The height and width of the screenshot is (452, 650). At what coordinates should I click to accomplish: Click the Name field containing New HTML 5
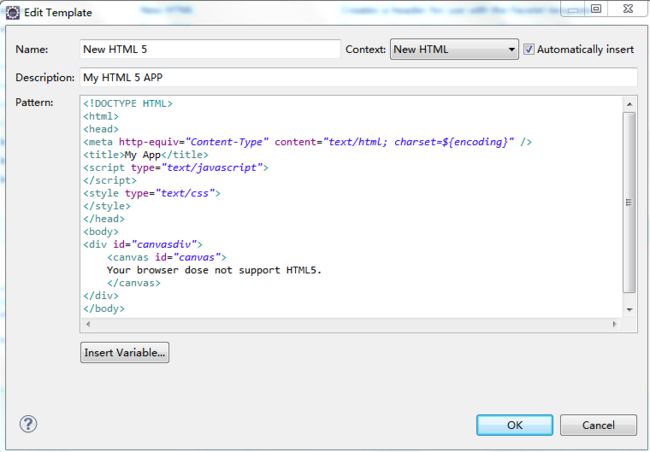click(210, 49)
